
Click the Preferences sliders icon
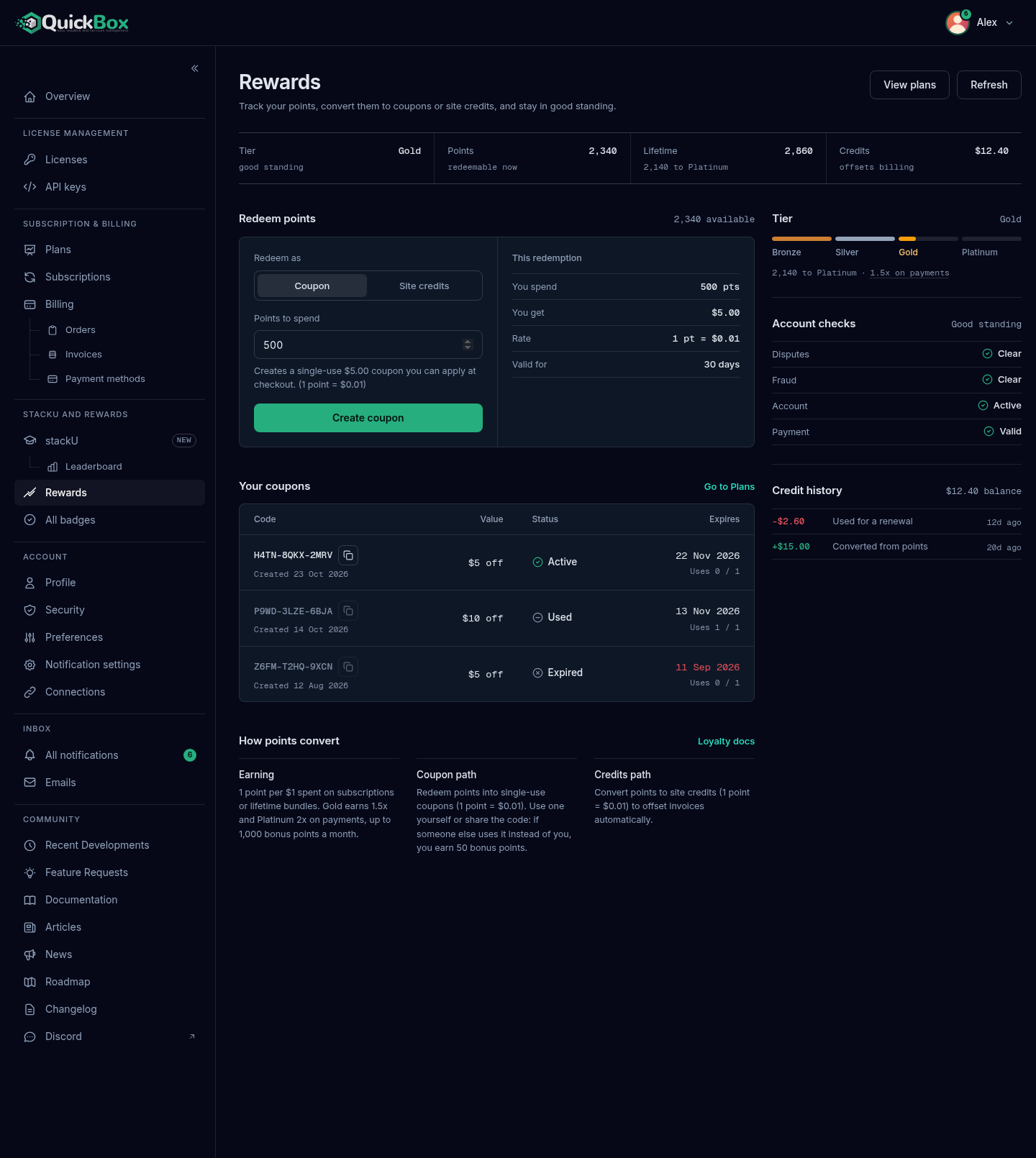click(x=30, y=637)
